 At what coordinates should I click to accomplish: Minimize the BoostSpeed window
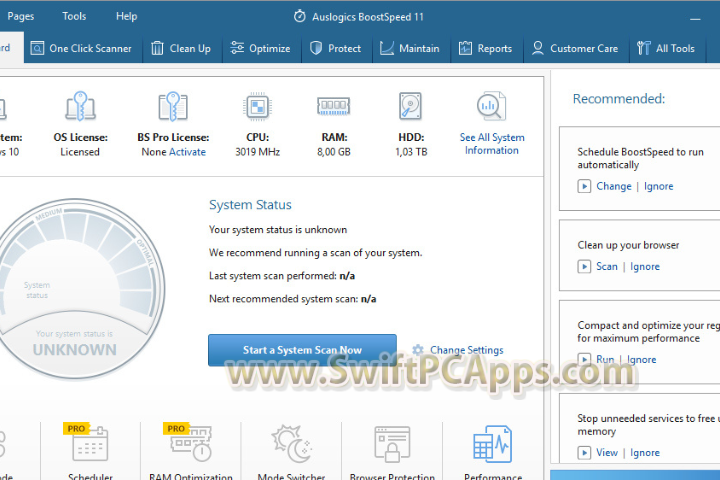pos(695,18)
